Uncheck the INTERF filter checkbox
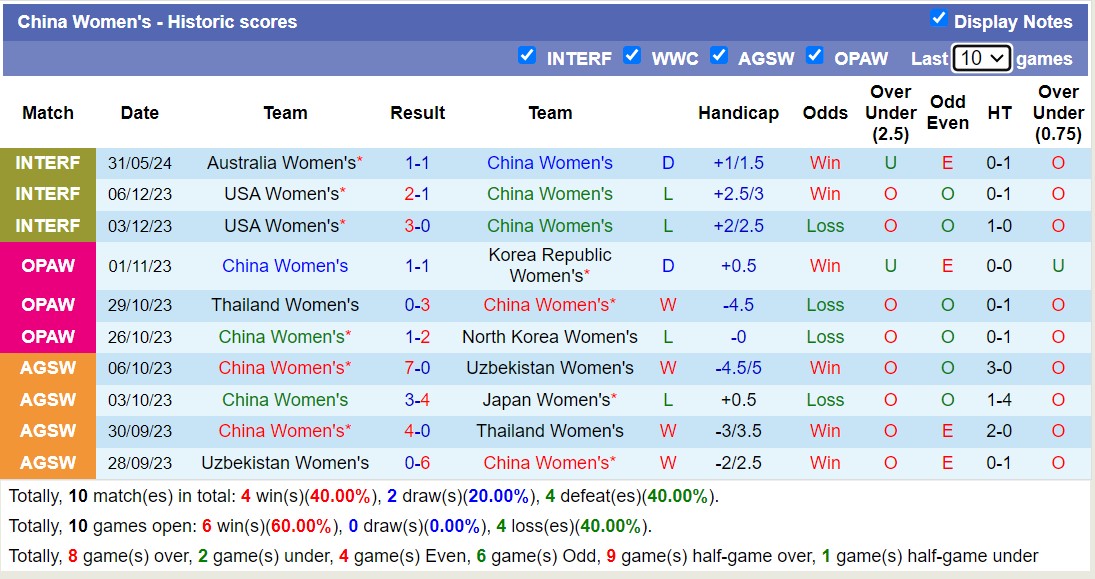 coord(527,56)
